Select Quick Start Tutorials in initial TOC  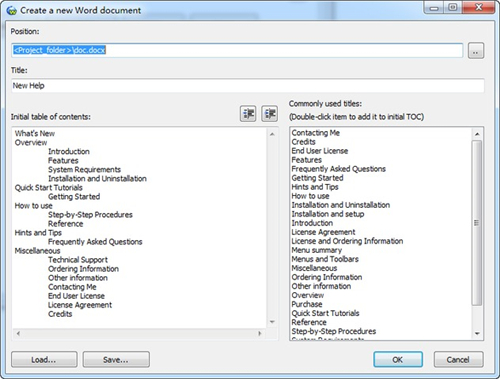click(x=49, y=188)
